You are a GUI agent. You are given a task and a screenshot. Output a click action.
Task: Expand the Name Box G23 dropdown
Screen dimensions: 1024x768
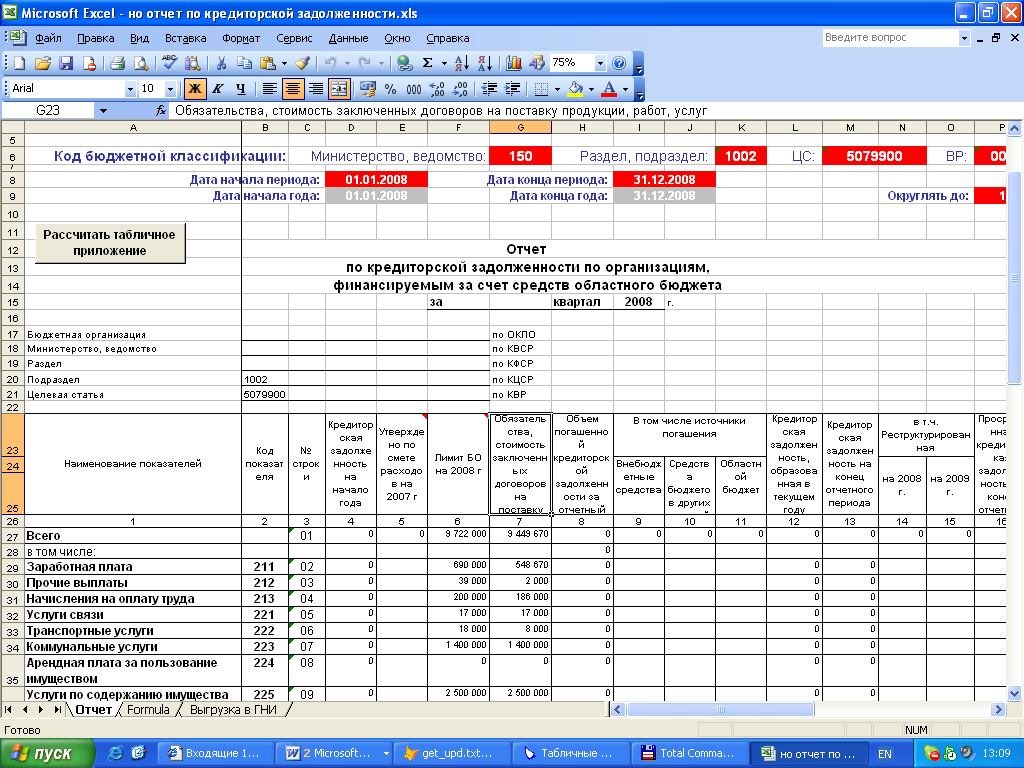click(103, 111)
